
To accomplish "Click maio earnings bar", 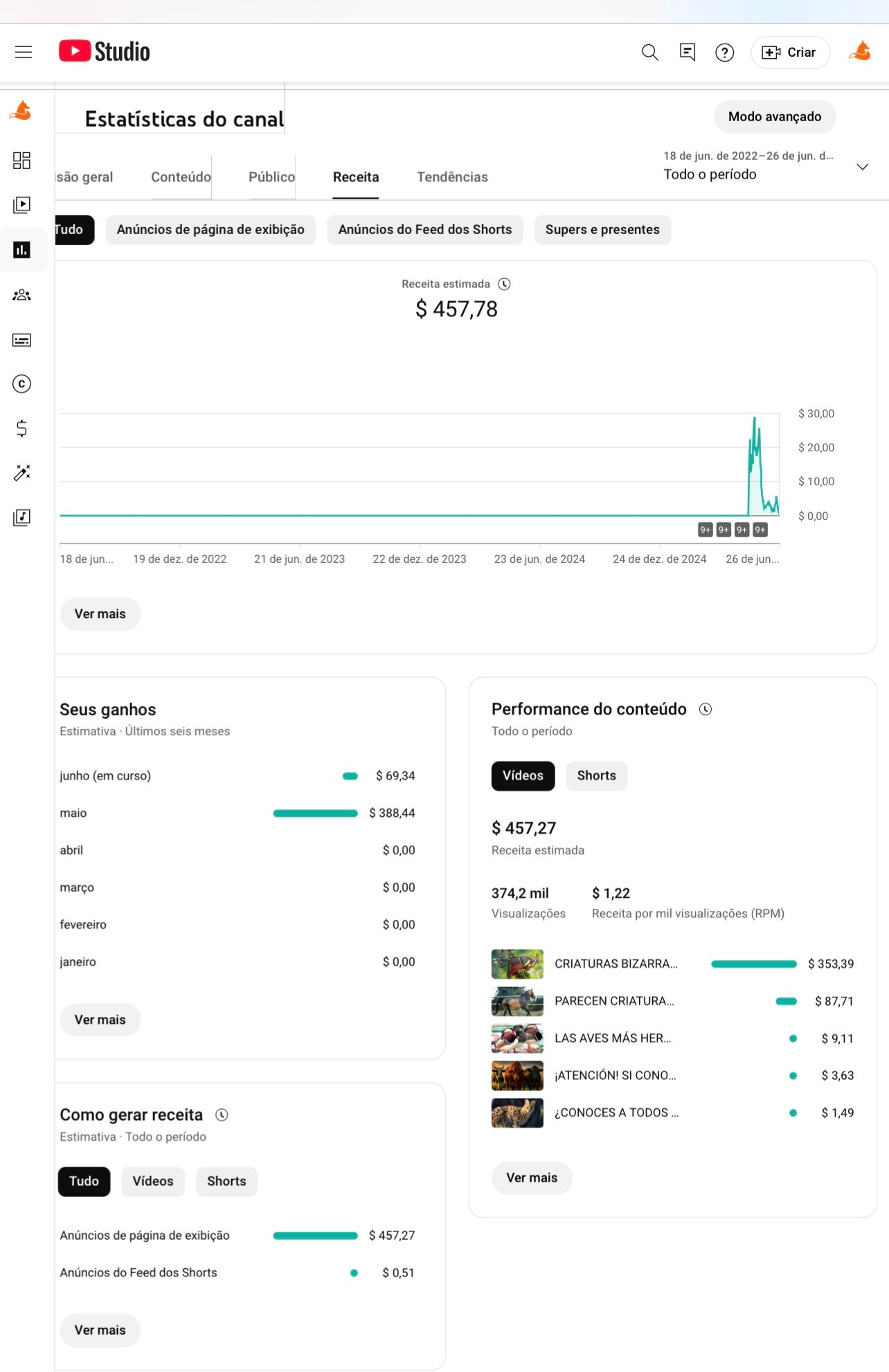I will pyautogui.click(x=315, y=813).
